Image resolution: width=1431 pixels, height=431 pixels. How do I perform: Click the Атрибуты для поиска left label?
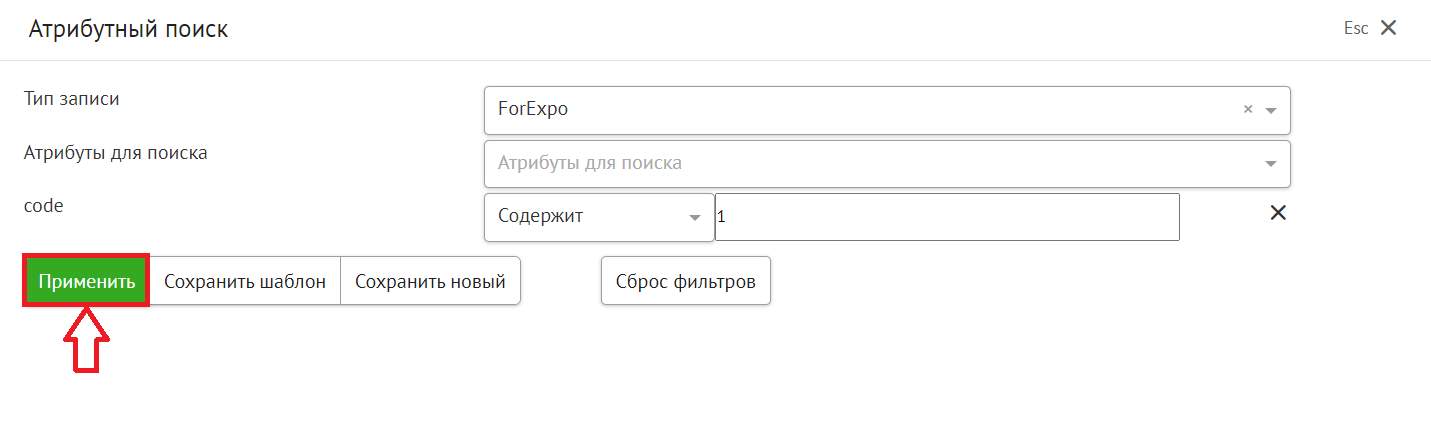click(115, 153)
